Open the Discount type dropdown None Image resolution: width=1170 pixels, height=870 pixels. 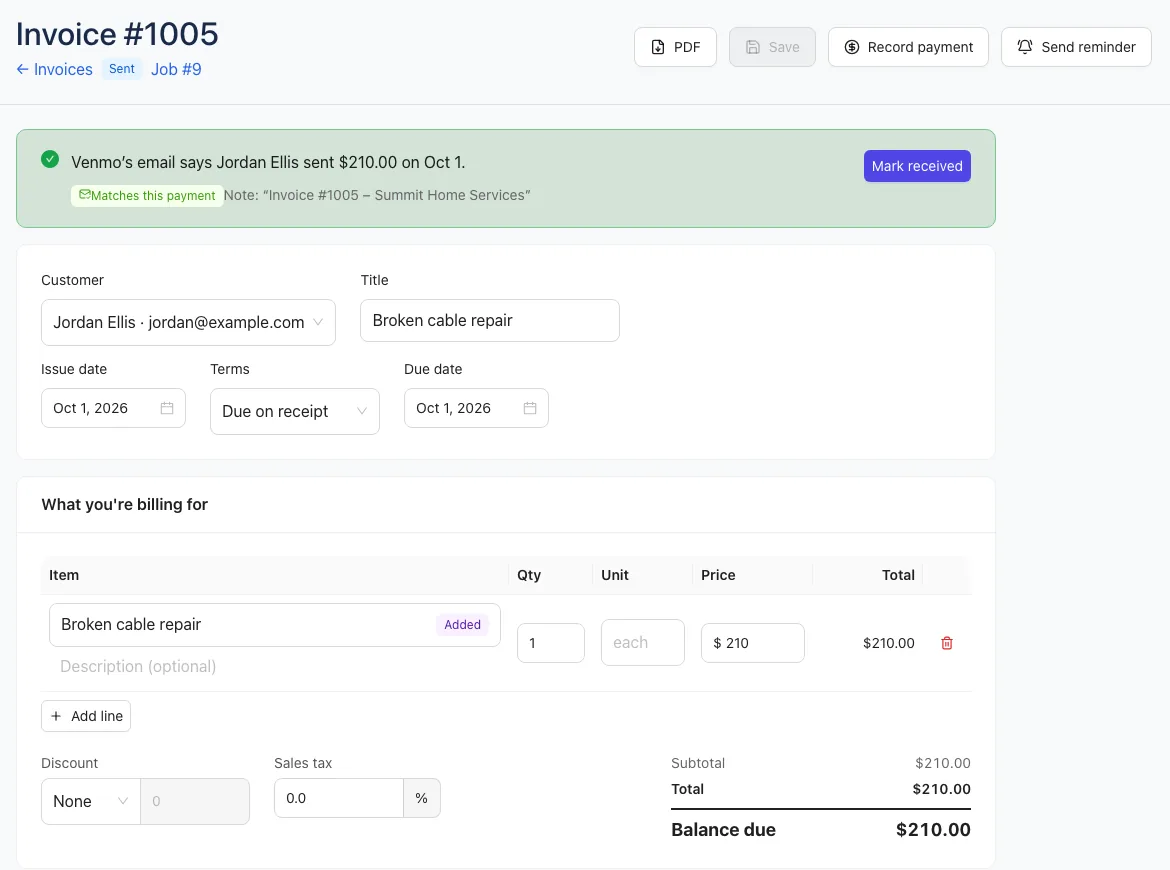pyautogui.click(x=90, y=801)
